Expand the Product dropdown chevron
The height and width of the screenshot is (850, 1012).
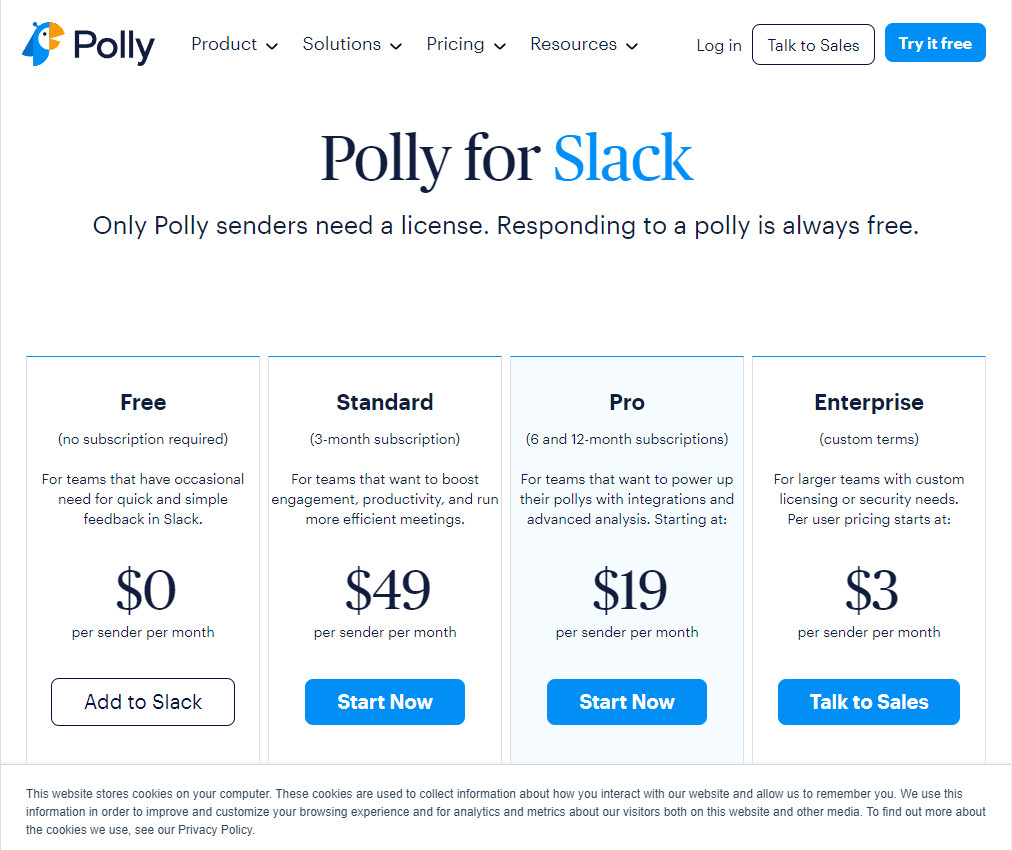(272, 46)
